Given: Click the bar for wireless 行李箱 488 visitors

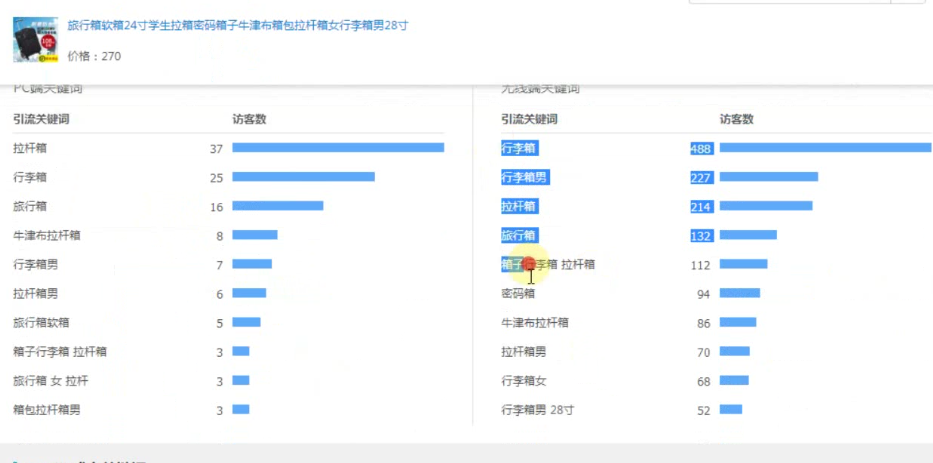Looking at the screenshot, I should [825, 148].
